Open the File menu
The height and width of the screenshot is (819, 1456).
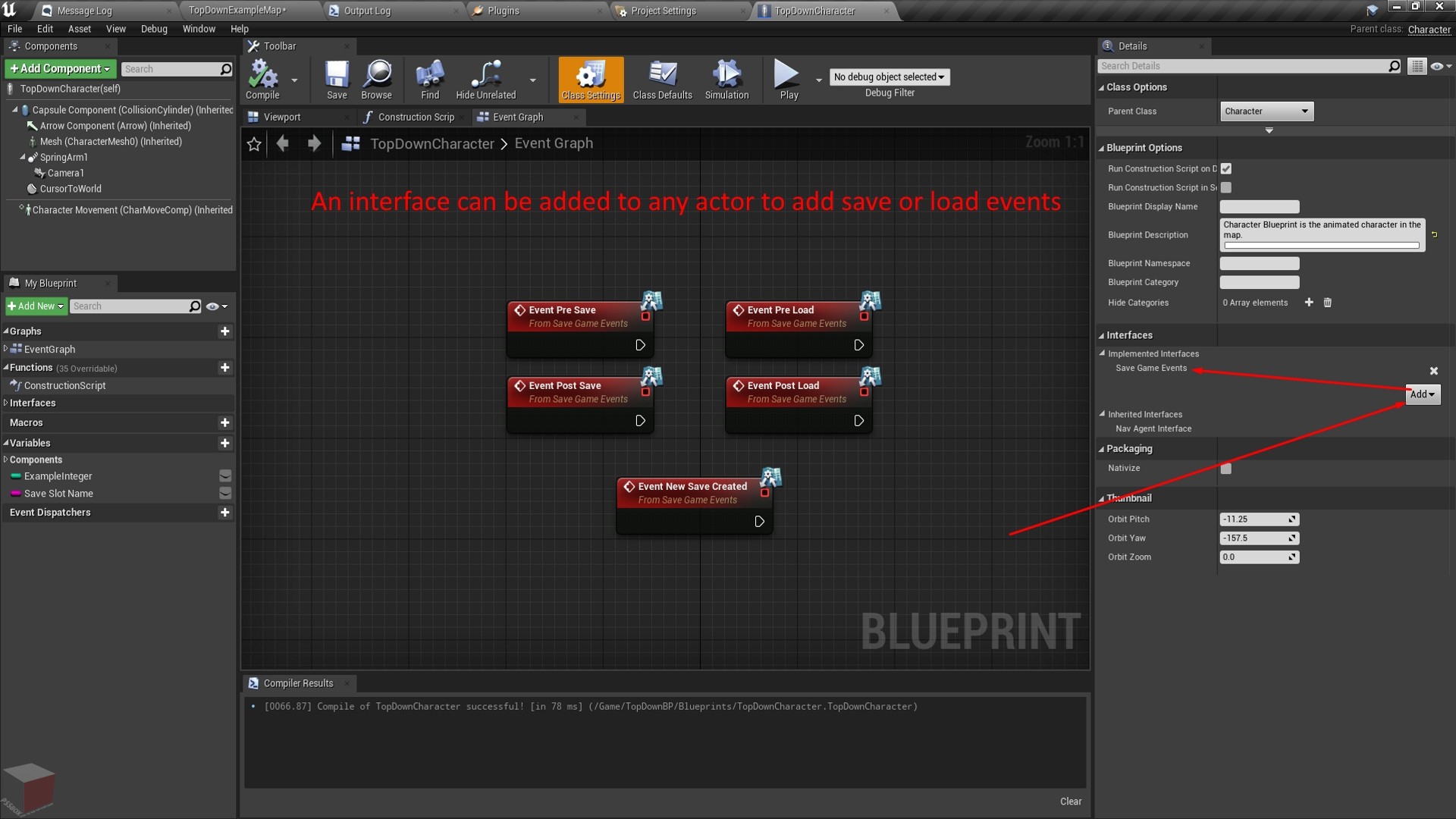15,29
